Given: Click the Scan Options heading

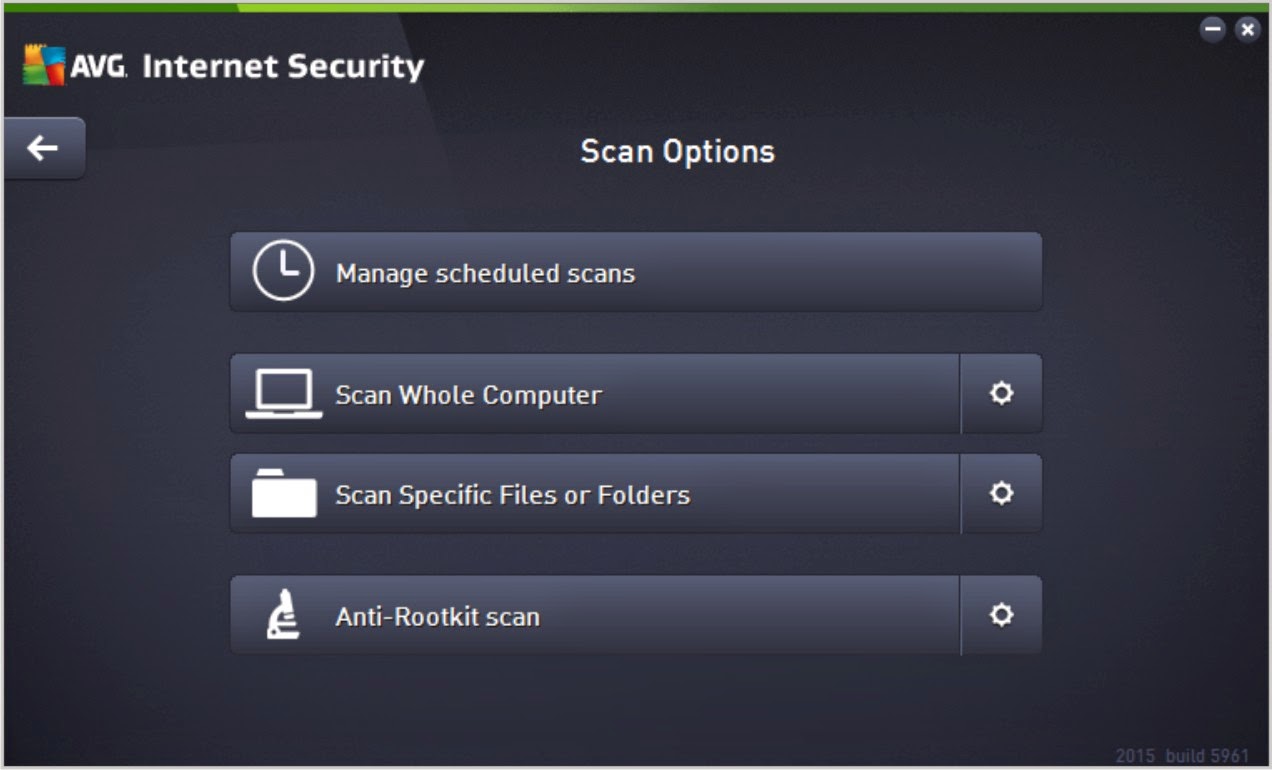Looking at the screenshot, I should 677,151.
